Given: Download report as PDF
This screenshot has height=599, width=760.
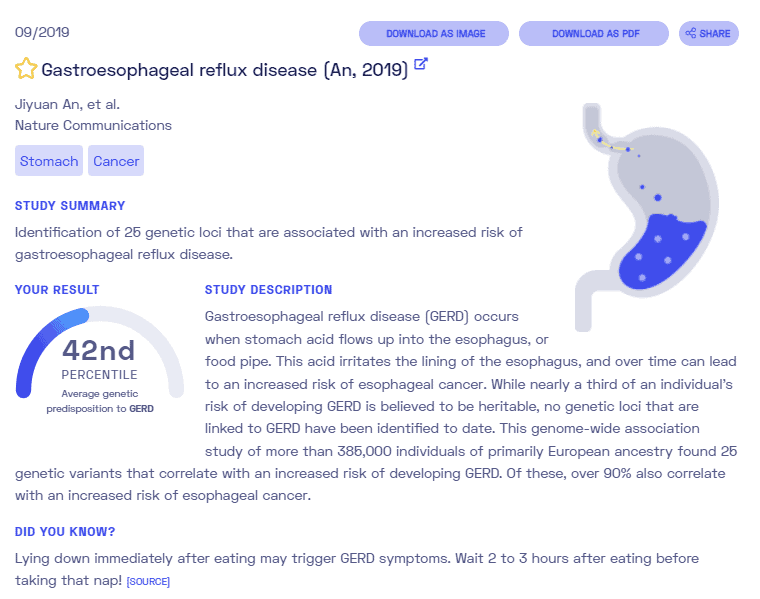Looking at the screenshot, I should pos(594,33).
